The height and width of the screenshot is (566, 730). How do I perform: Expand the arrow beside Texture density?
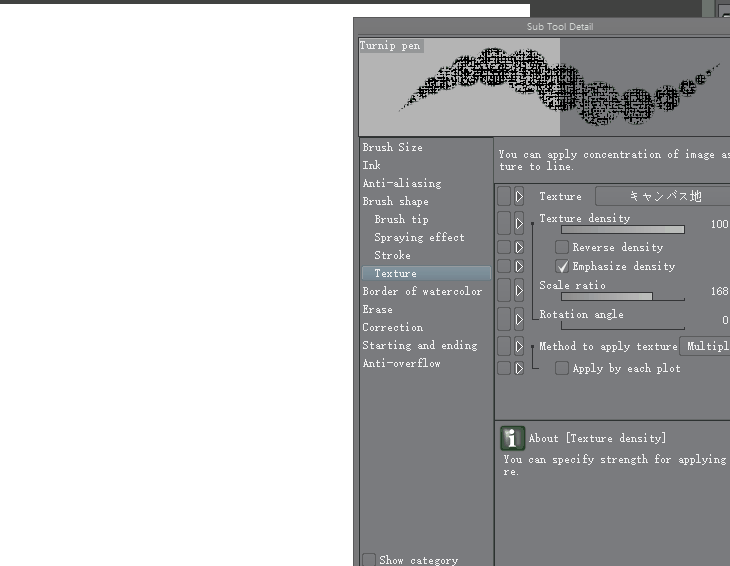(x=519, y=223)
